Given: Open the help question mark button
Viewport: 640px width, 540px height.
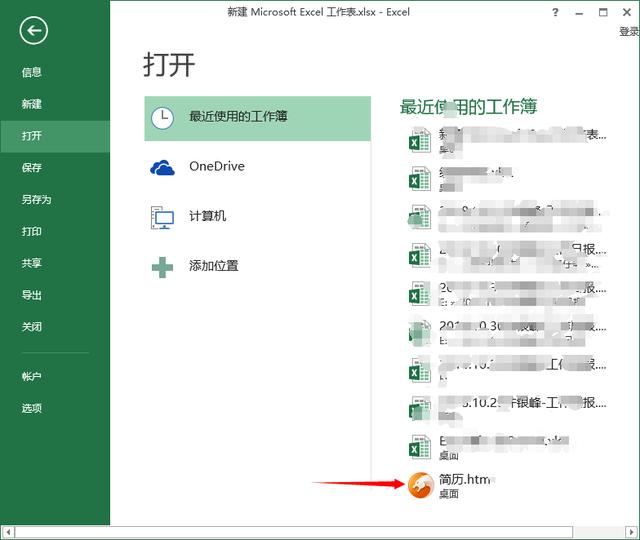Looking at the screenshot, I should tap(555, 12).
